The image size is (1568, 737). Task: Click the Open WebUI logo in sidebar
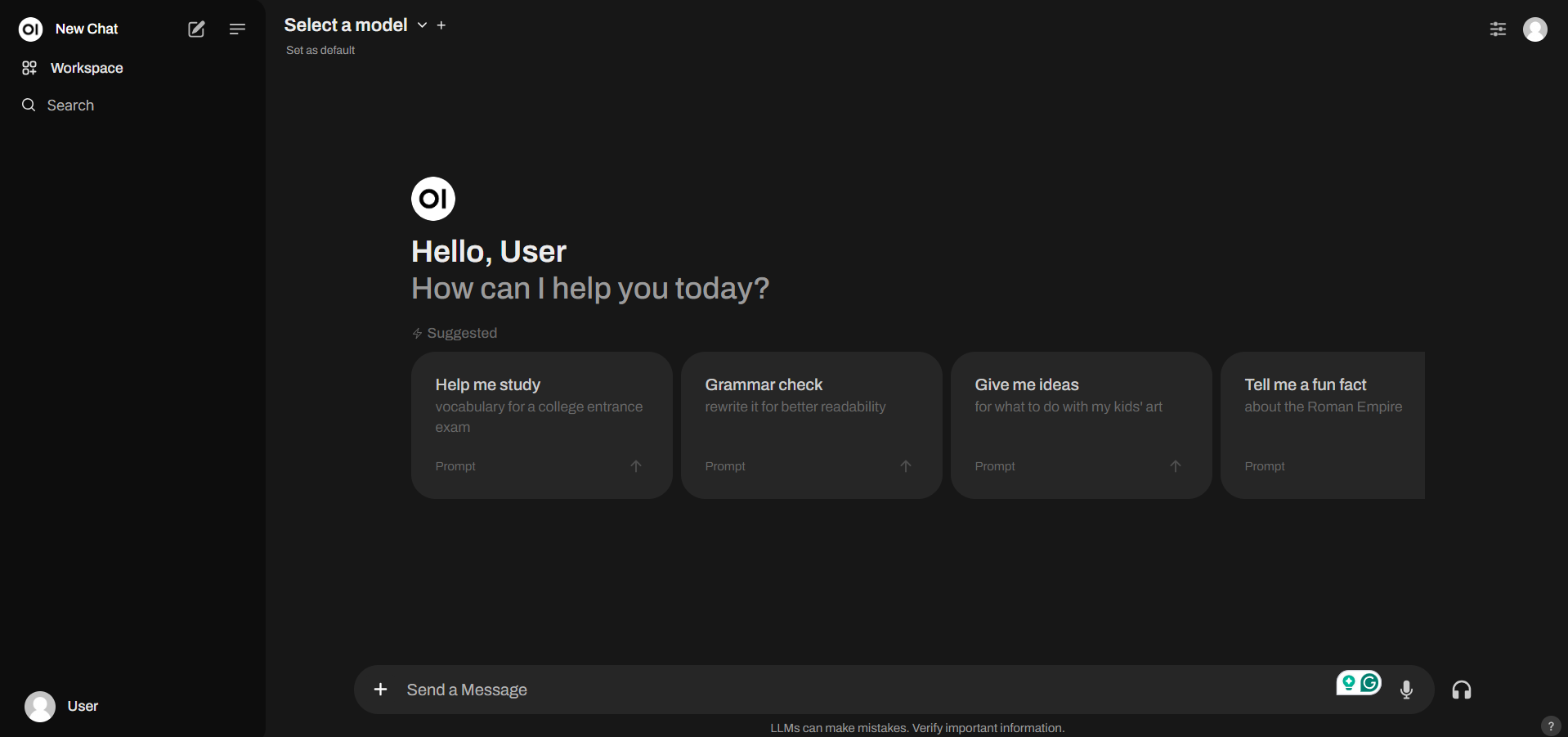30,29
